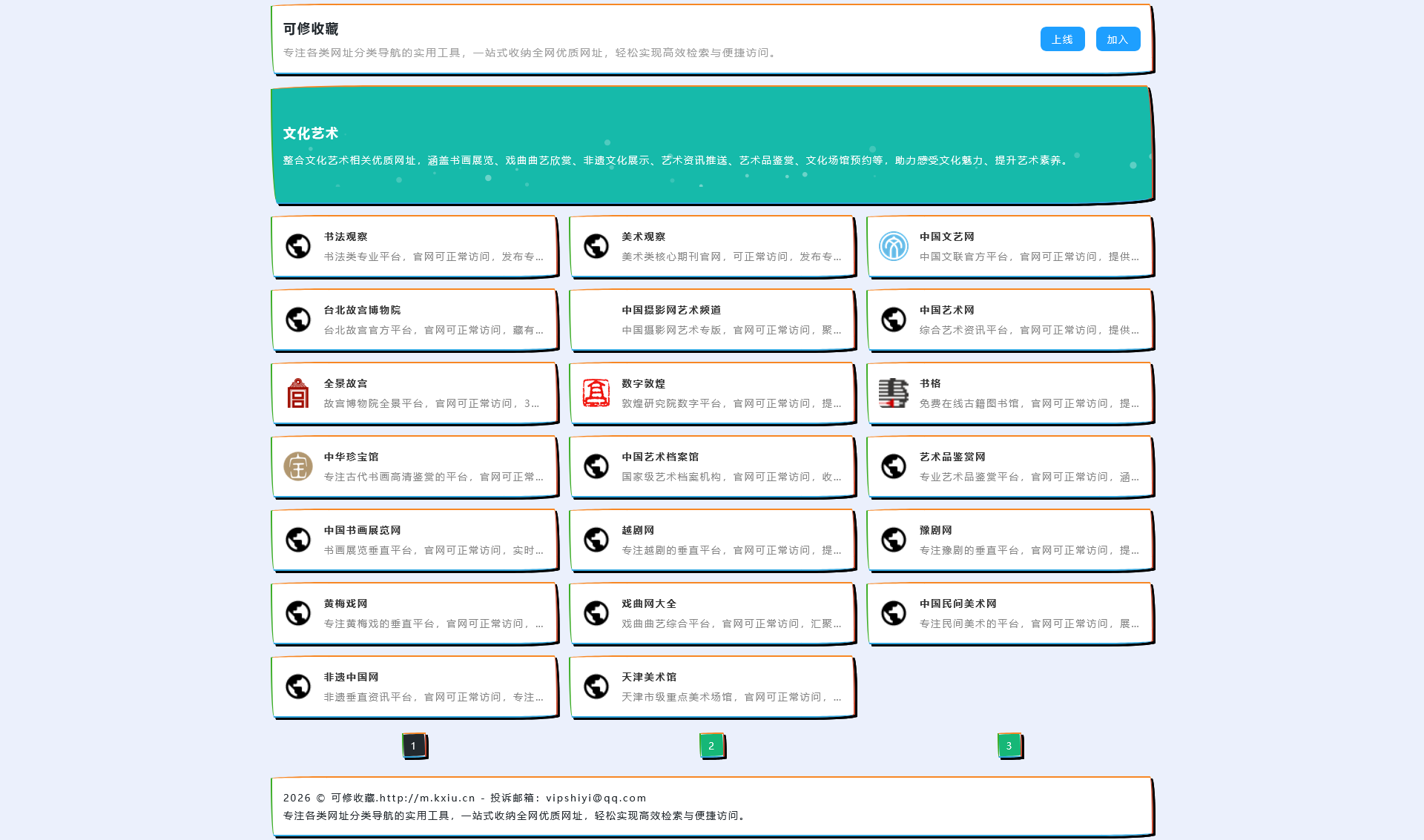Open the 黄梅戏网 card
Screen dimensions: 1424x840
point(415,614)
